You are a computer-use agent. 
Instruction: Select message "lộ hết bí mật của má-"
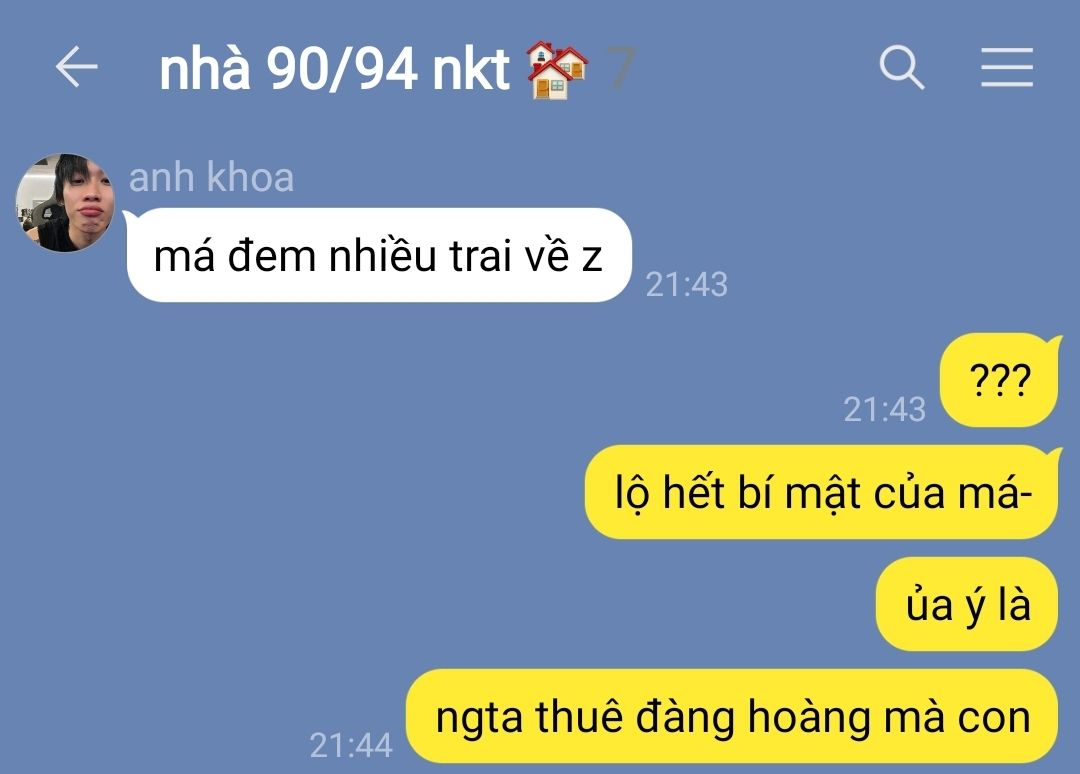[822, 492]
